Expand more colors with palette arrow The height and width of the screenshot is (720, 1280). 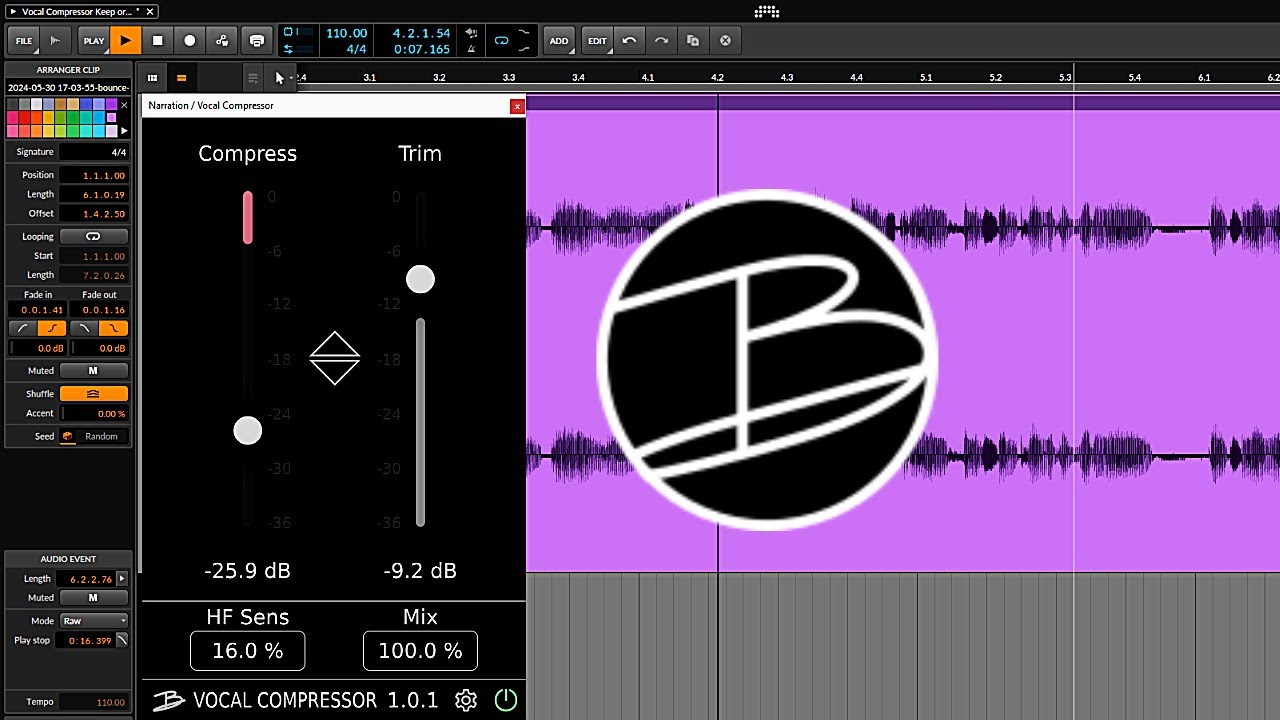coord(124,131)
